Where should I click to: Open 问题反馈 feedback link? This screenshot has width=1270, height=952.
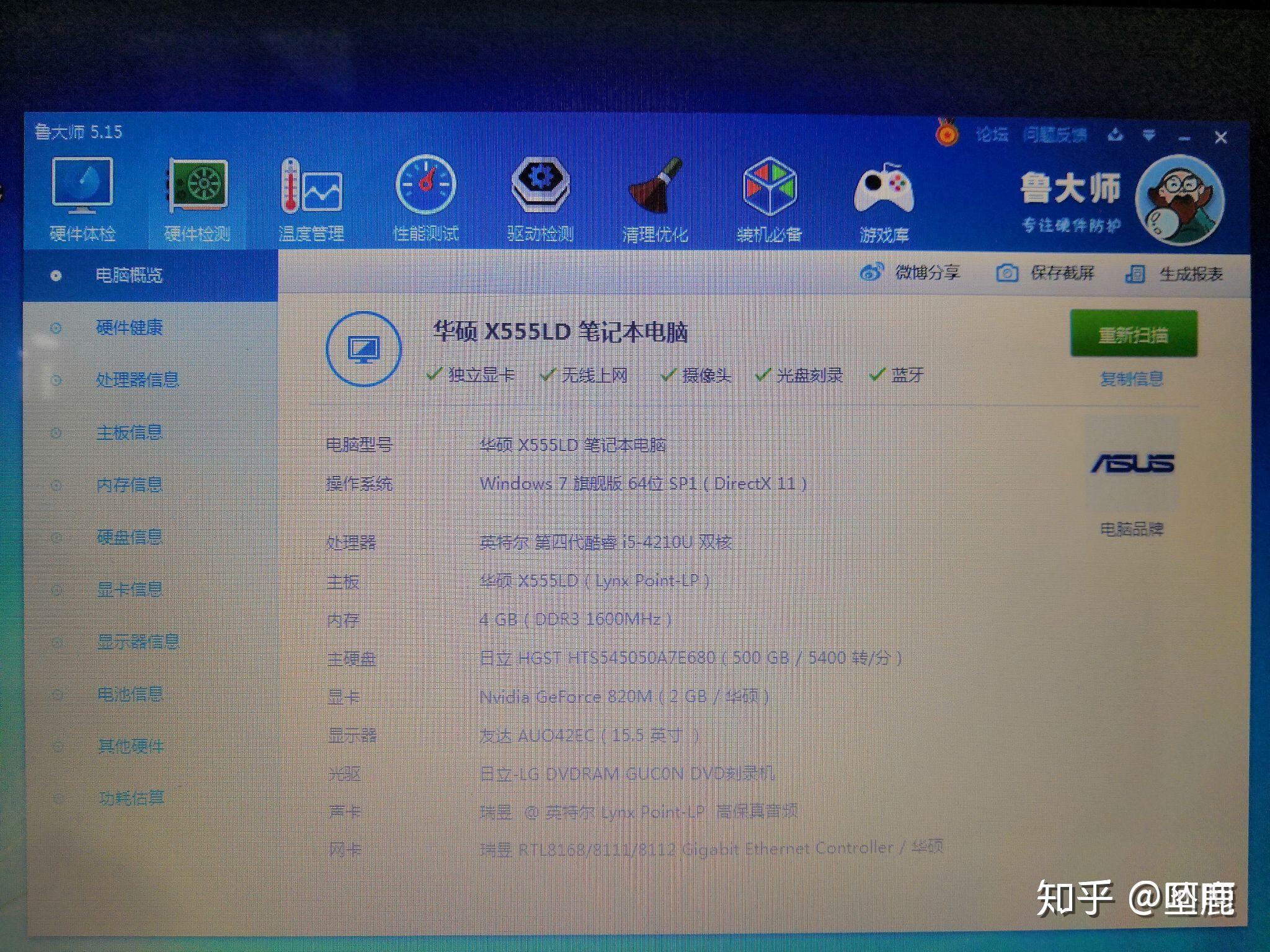1054,134
